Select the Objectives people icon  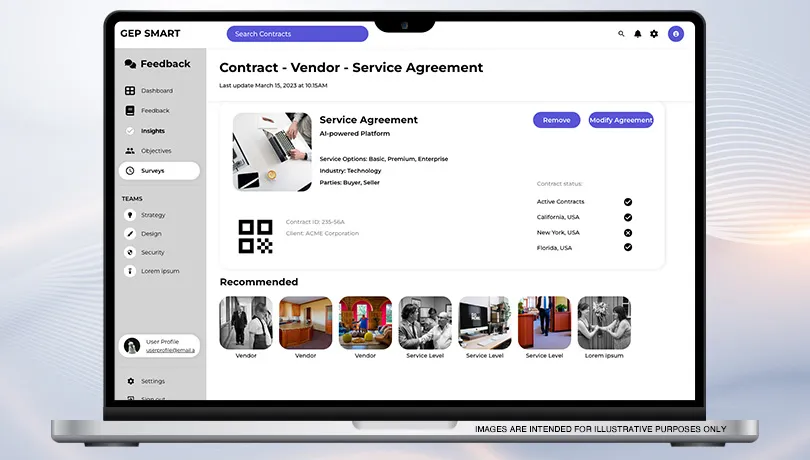pyautogui.click(x=130, y=151)
